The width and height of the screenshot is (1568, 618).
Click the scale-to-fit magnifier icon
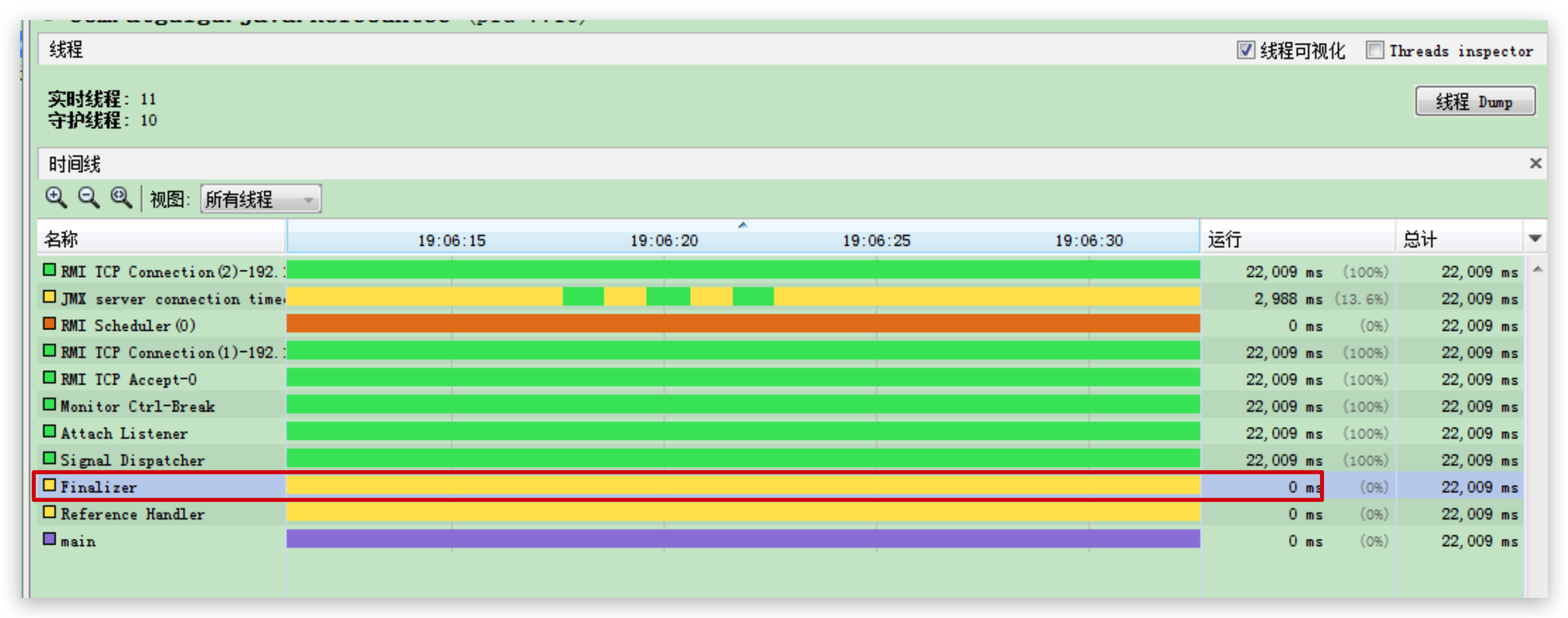point(121,197)
